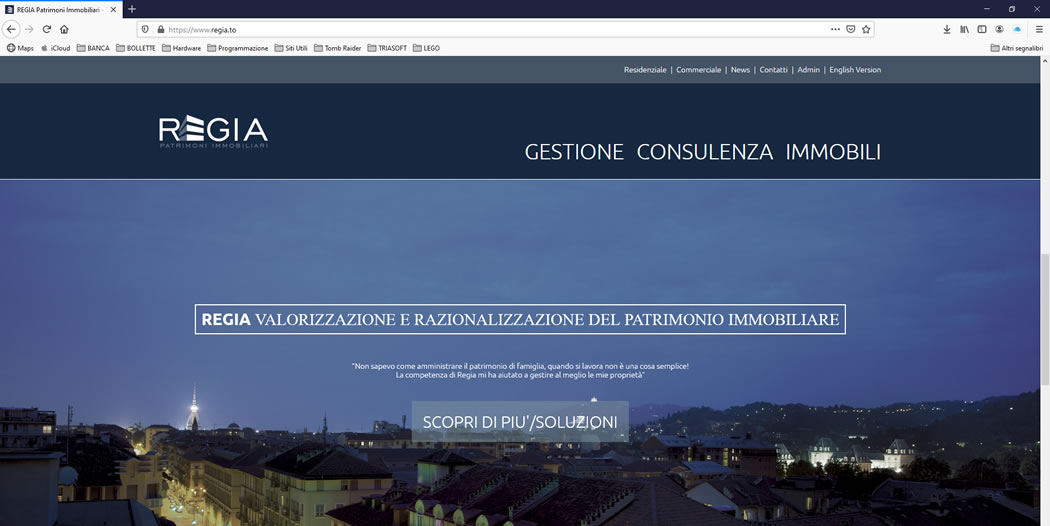Click the page vertical scrollbar thumb
1050x526 pixels.
point(1045,319)
